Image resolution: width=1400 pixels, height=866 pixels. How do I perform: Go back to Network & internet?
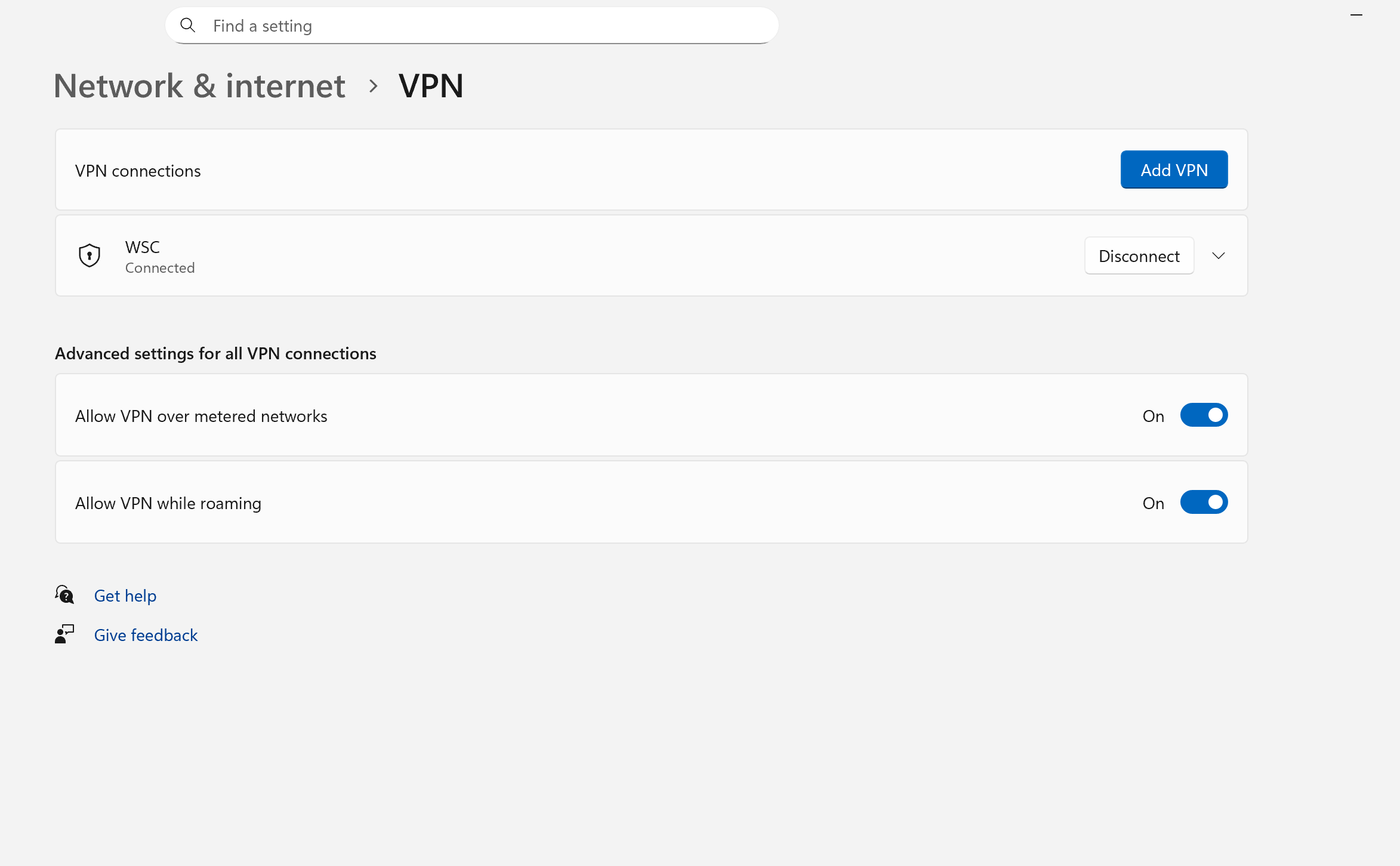[x=199, y=86]
